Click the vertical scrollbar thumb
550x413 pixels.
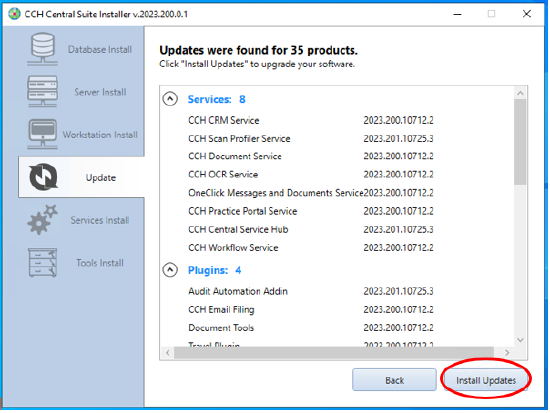(x=520, y=142)
